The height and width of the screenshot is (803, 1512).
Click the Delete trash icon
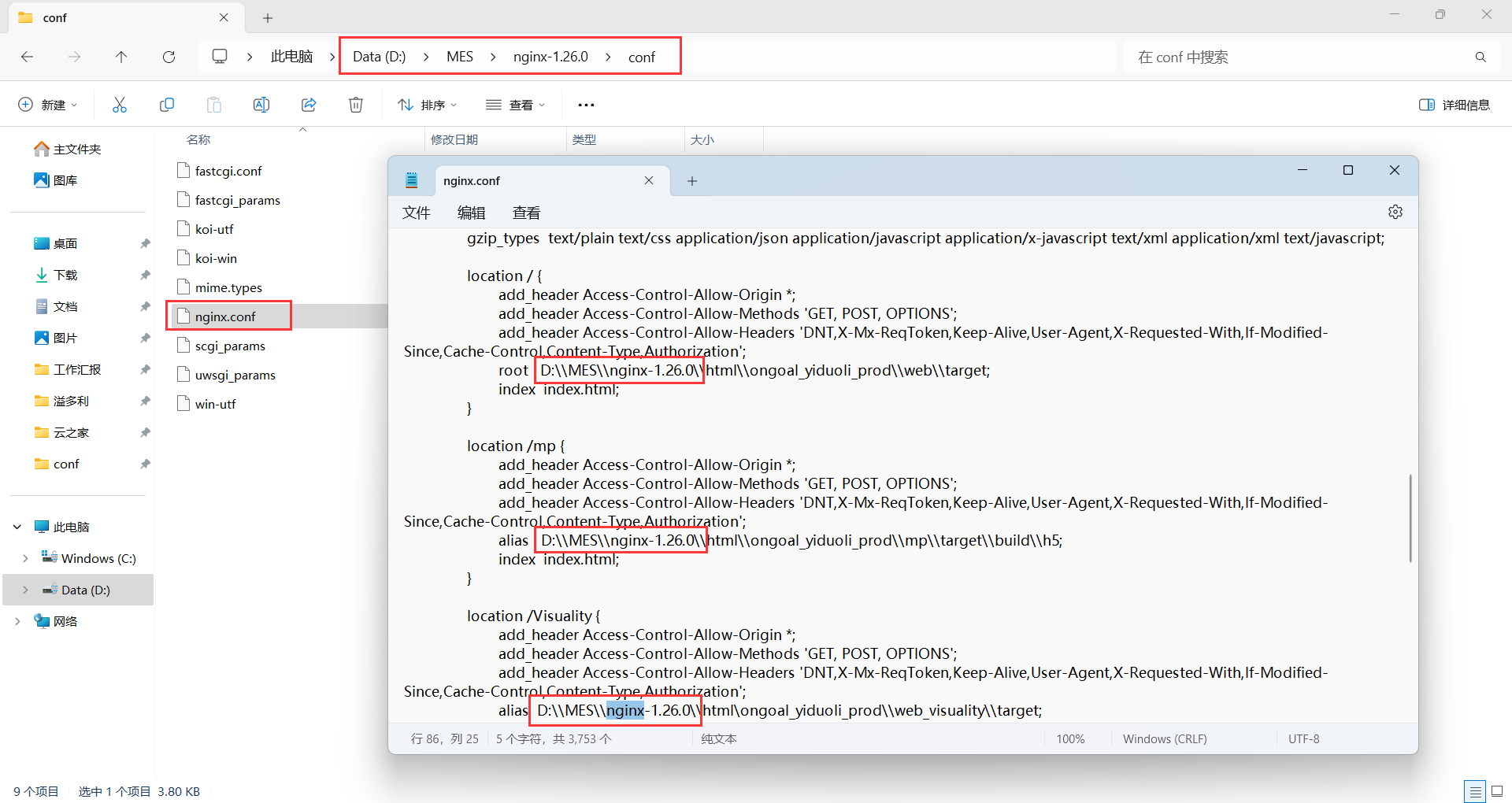[x=356, y=105]
